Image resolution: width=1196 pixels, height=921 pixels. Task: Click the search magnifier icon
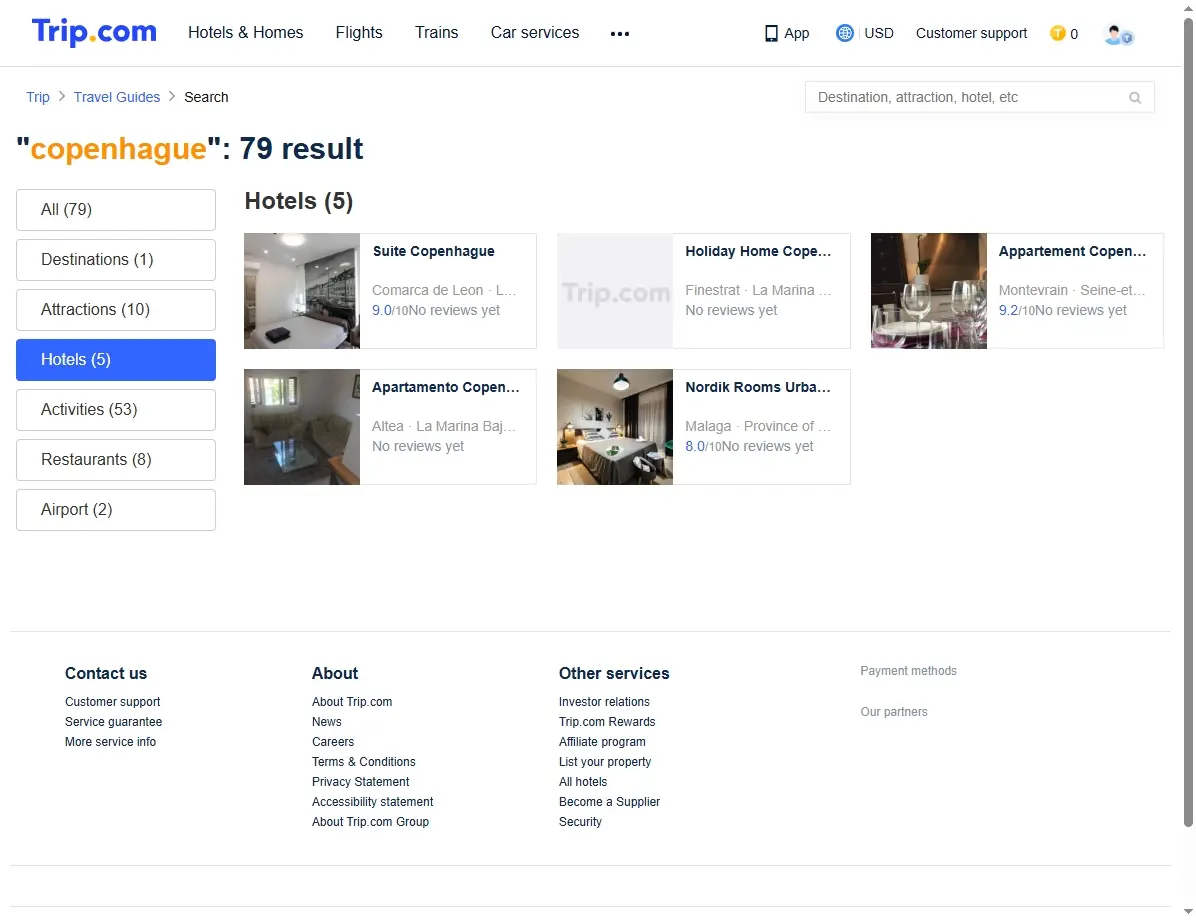[1135, 98]
